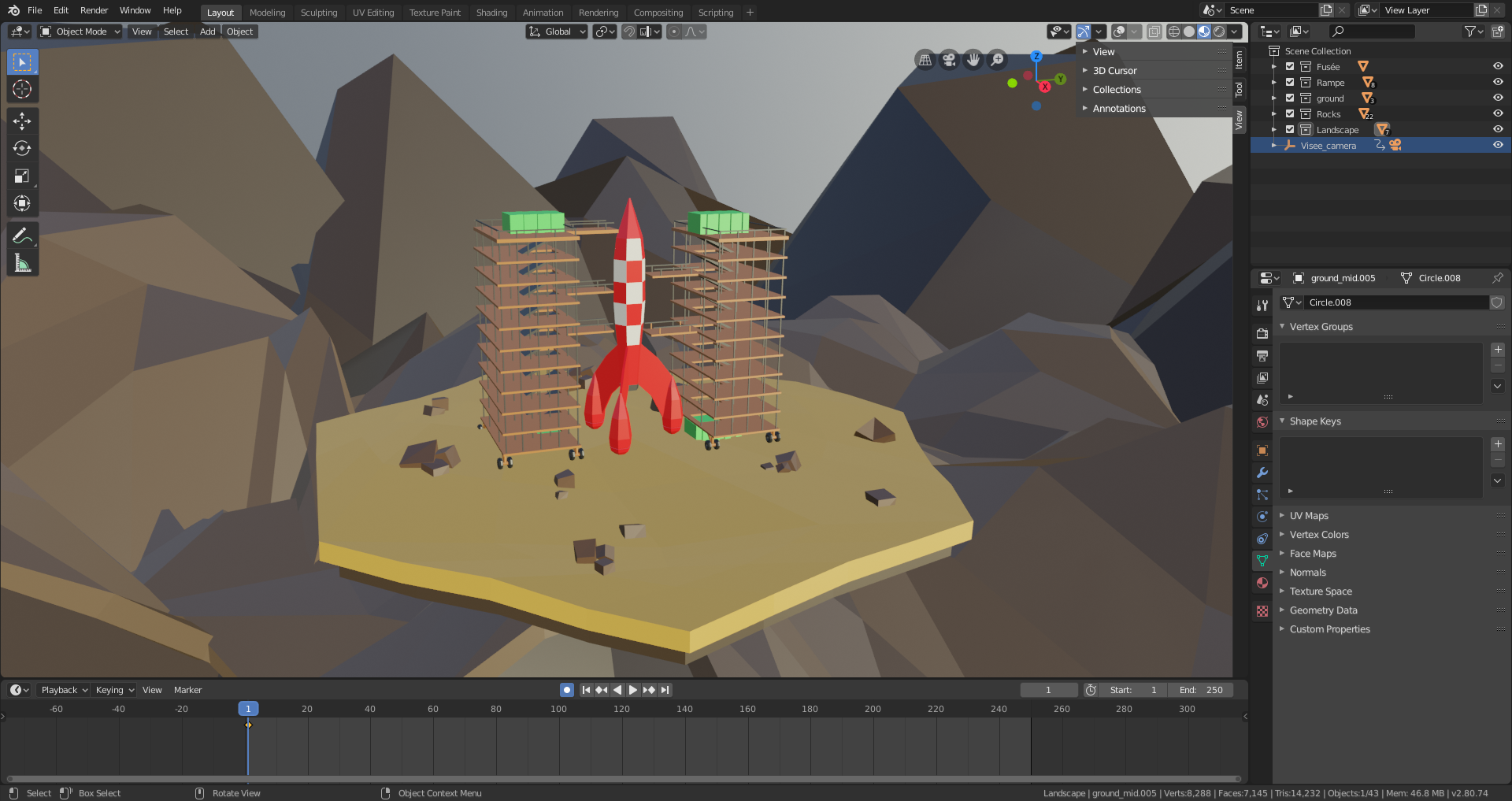
Task: Open the Render properties tab
Action: click(x=1262, y=333)
